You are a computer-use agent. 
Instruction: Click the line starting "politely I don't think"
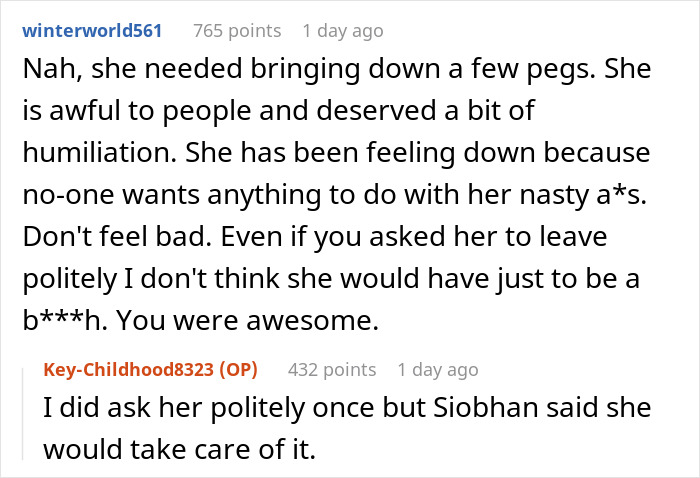(331, 279)
